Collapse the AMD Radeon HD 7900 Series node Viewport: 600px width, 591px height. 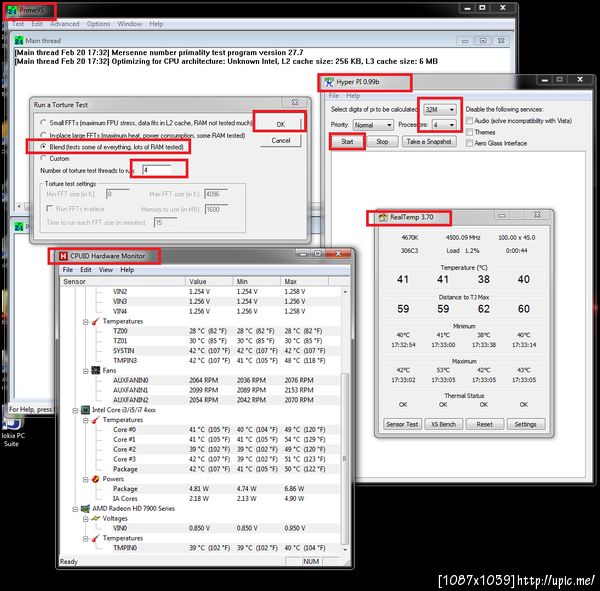75,509
